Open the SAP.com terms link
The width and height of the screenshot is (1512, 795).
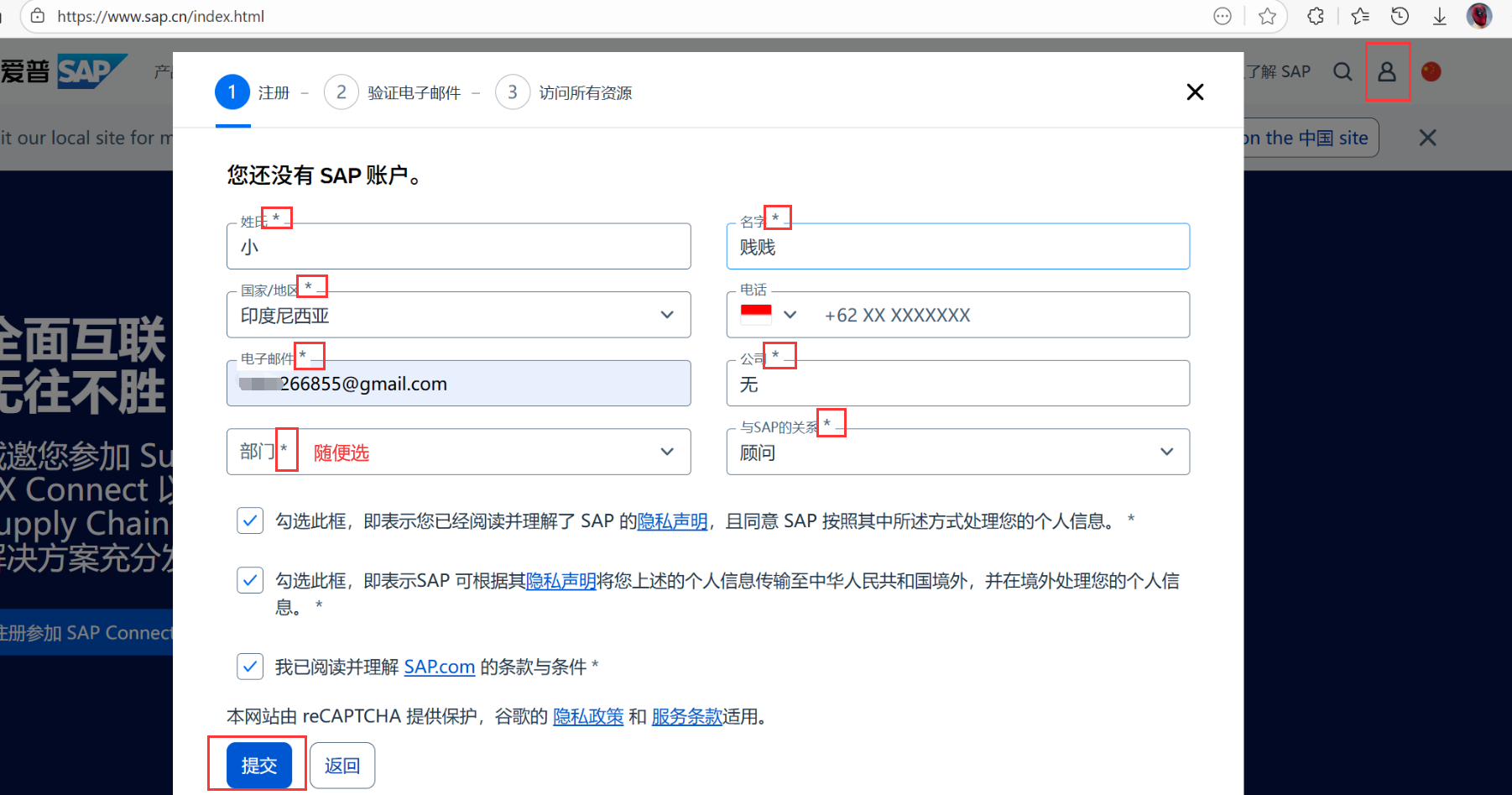tap(440, 667)
